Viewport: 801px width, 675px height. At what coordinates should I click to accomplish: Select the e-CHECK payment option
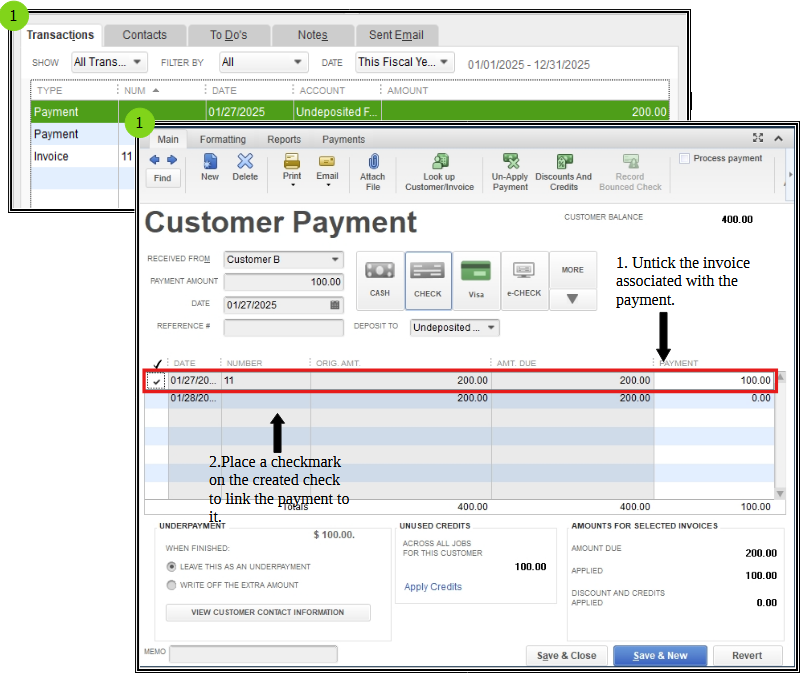[x=524, y=280]
